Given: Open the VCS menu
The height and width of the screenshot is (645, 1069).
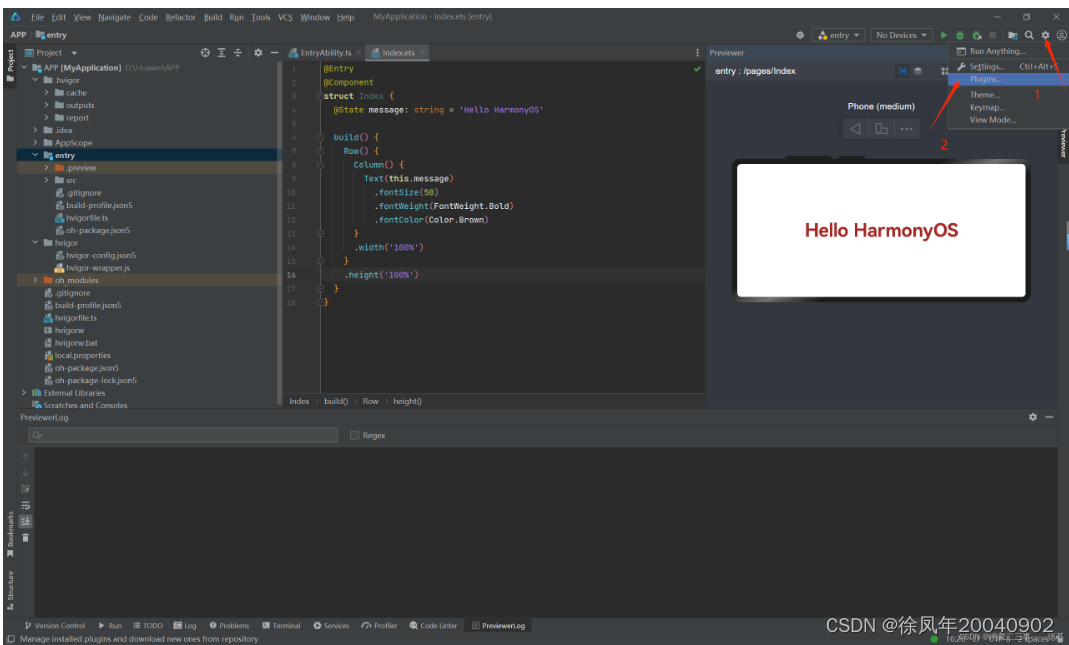Looking at the screenshot, I should click(x=285, y=17).
